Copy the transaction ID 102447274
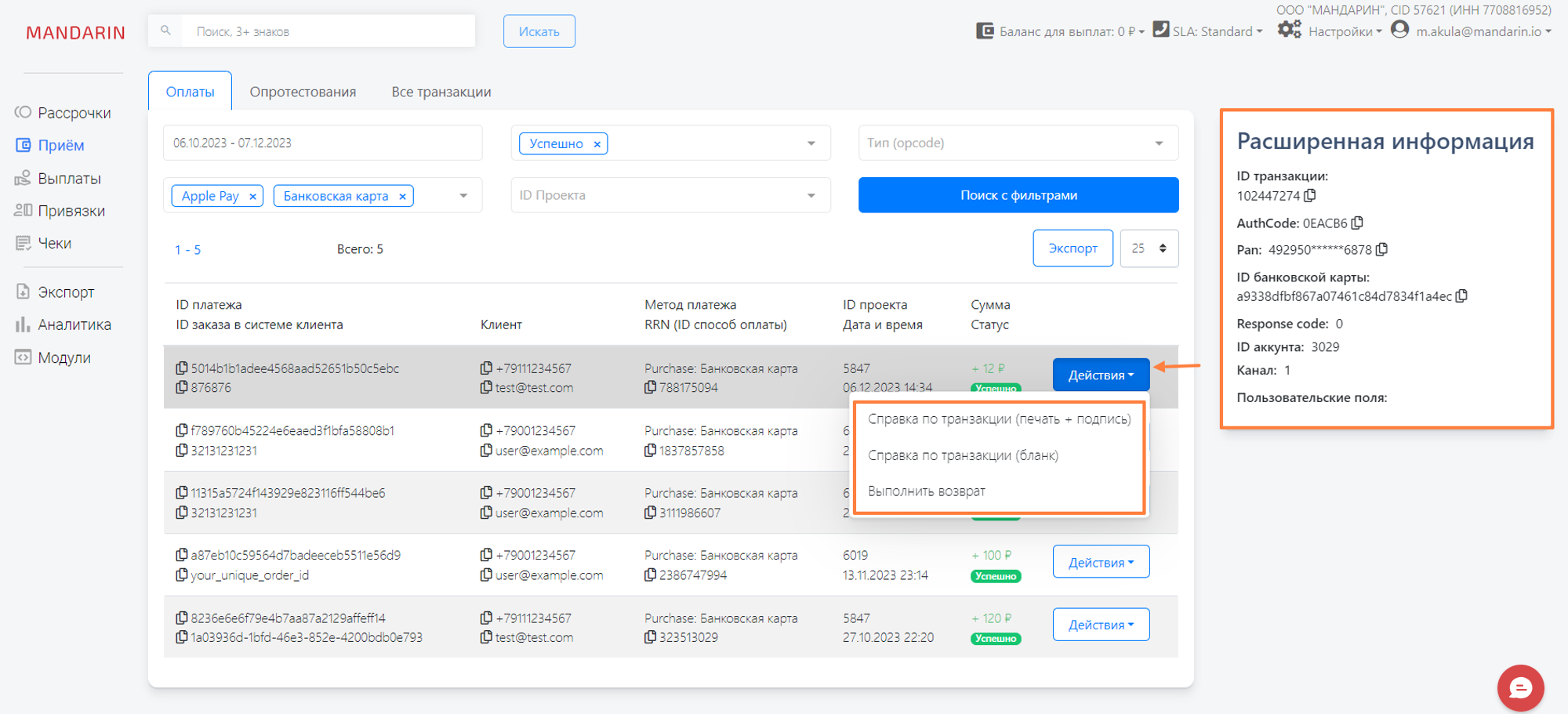The width and height of the screenshot is (1568, 714). [1310, 195]
